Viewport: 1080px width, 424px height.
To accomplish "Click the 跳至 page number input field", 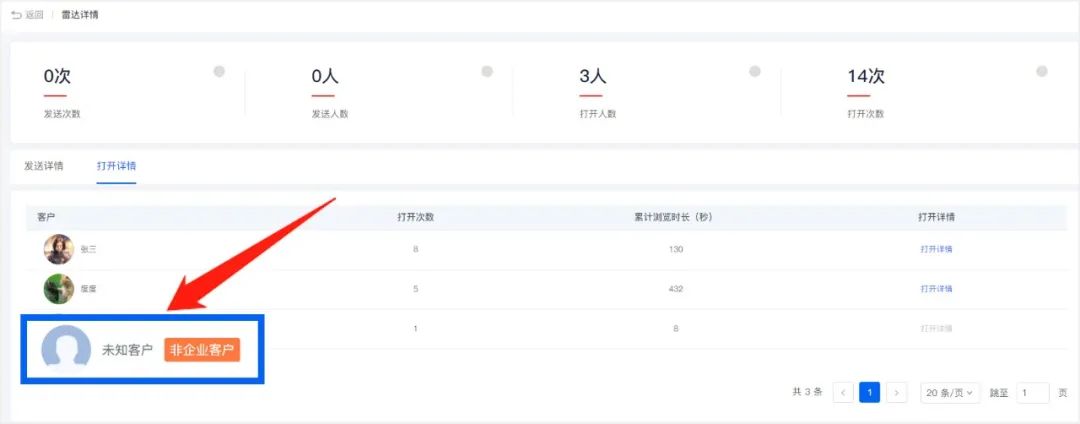I will click(1032, 393).
